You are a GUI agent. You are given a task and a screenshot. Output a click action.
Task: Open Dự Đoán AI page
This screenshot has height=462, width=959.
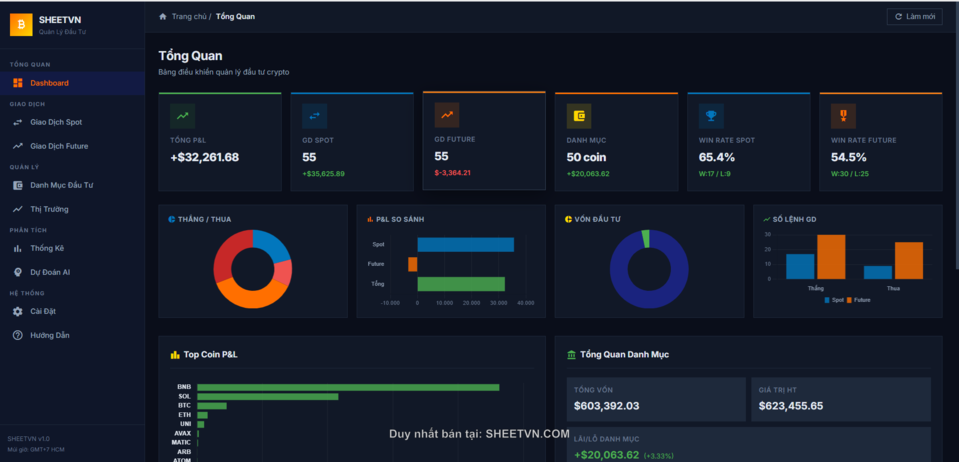point(50,272)
